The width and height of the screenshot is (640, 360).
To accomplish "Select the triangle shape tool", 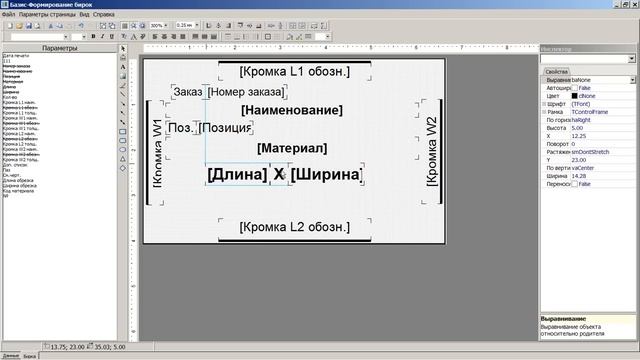I will point(123,159).
